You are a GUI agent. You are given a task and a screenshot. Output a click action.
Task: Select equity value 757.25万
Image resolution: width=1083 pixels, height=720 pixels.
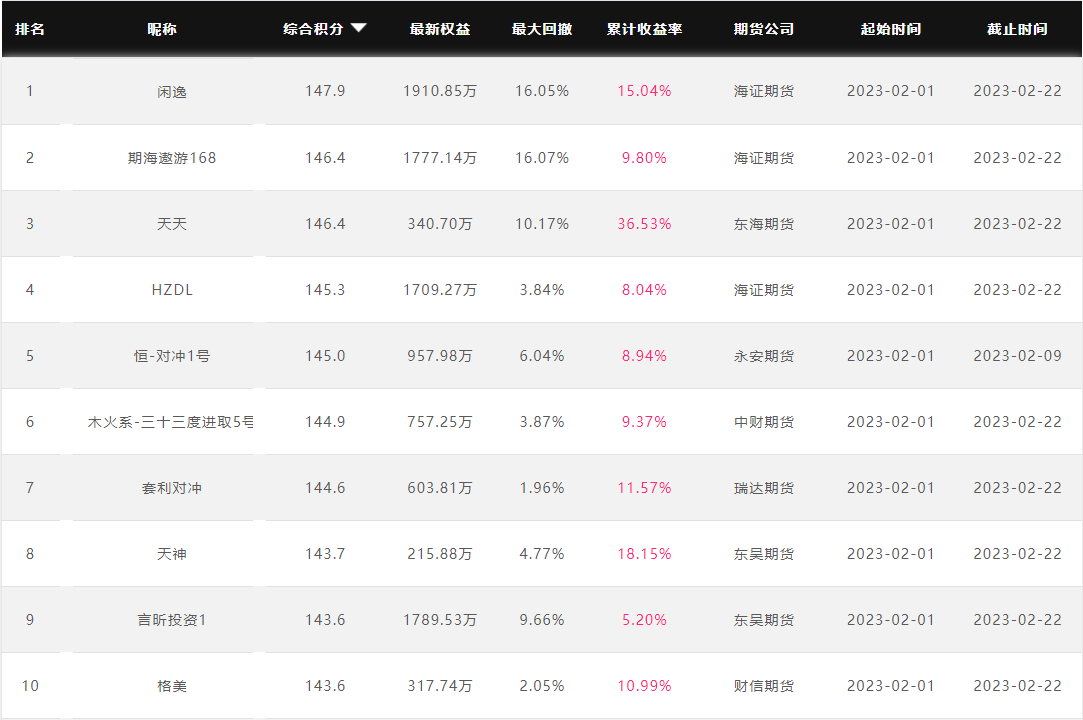pyautogui.click(x=440, y=422)
